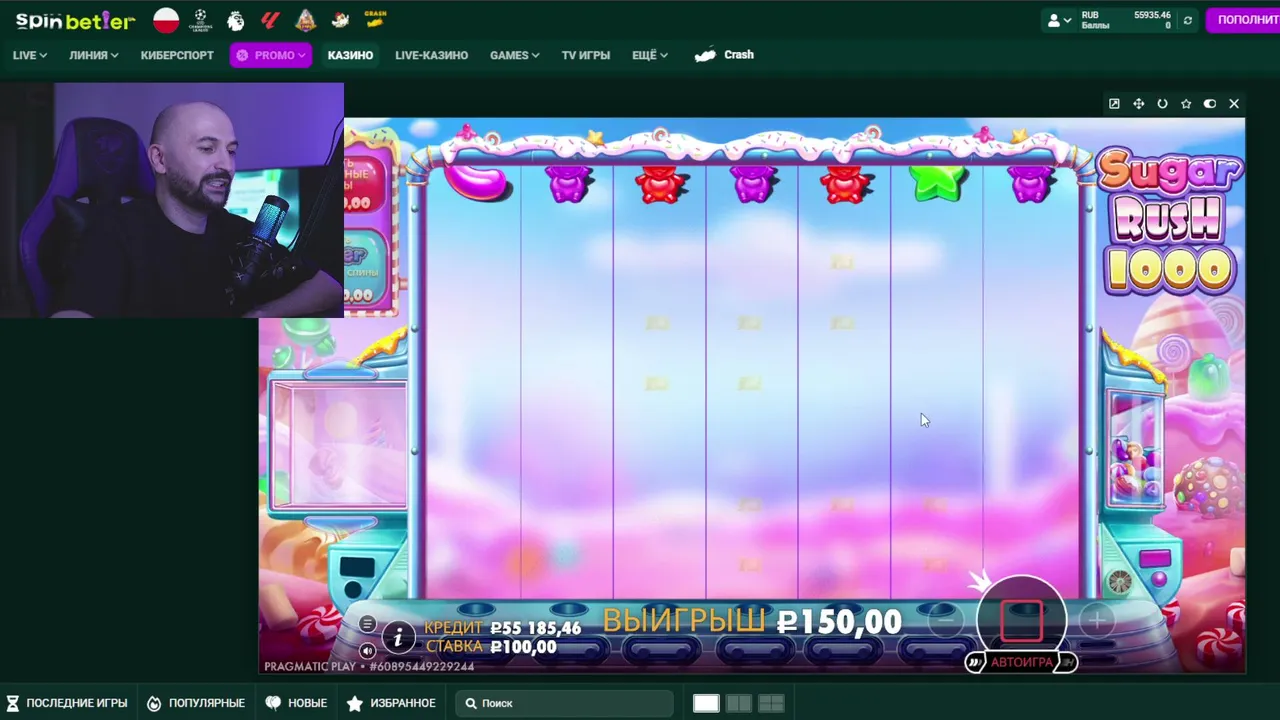
Task: Expand the GAMES dropdown menu
Action: [515, 55]
